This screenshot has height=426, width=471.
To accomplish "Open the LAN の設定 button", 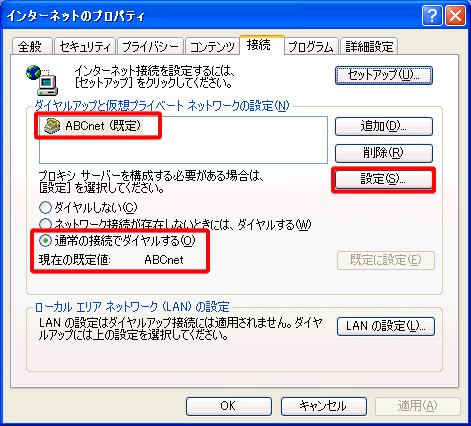I will [386, 326].
